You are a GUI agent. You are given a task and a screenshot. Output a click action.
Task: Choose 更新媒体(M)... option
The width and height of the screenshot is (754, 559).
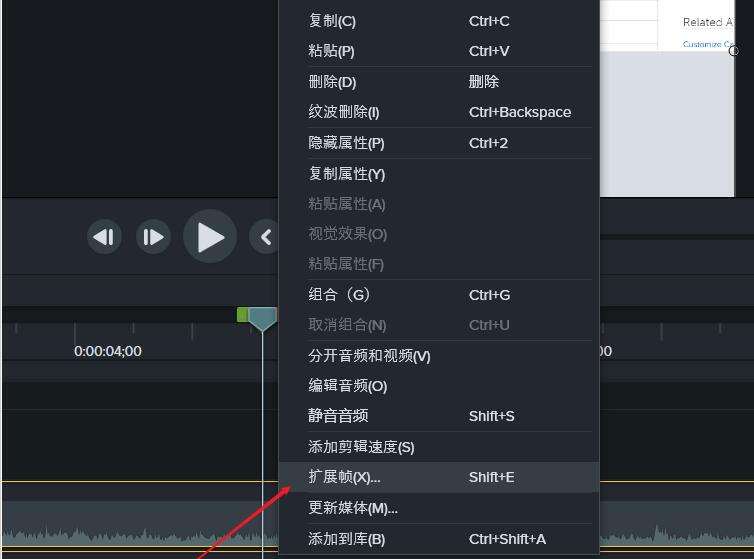439,508
